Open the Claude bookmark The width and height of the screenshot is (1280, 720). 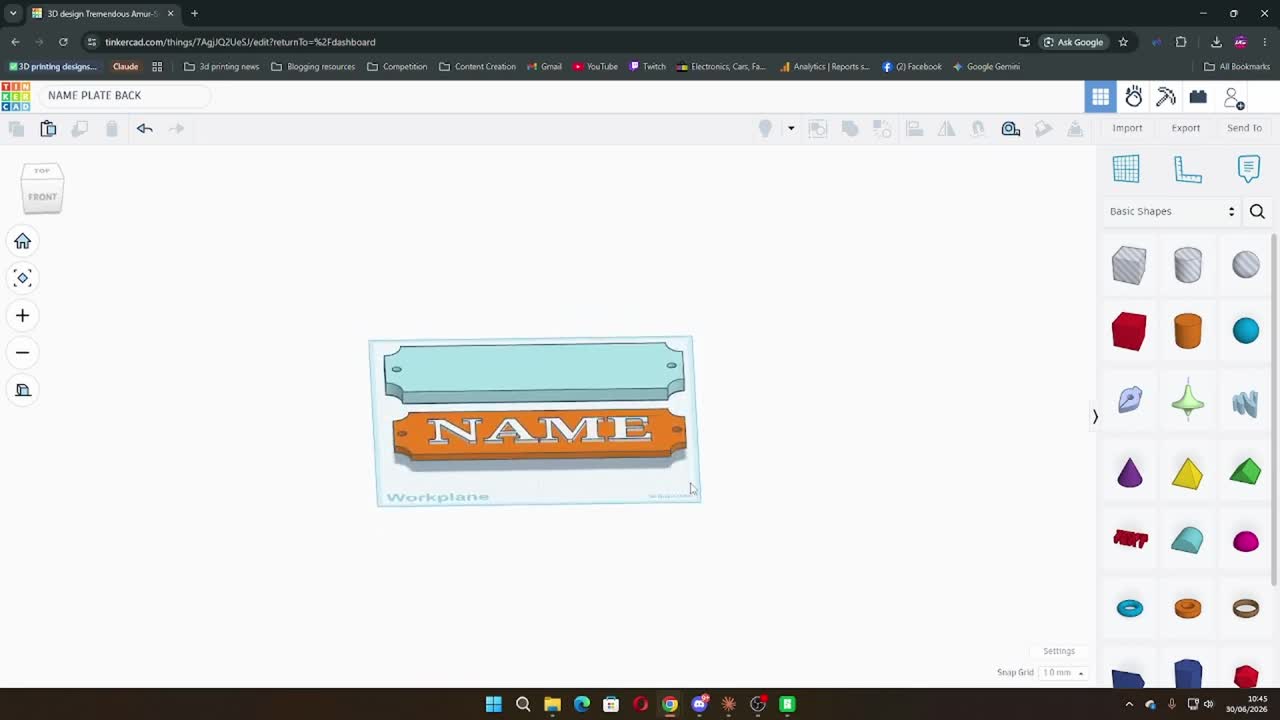[x=126, y=67]
